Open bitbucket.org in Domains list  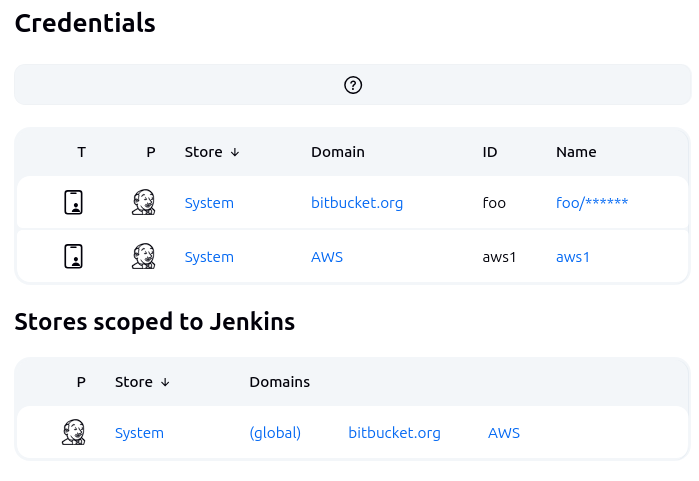(x=394, y=433)
